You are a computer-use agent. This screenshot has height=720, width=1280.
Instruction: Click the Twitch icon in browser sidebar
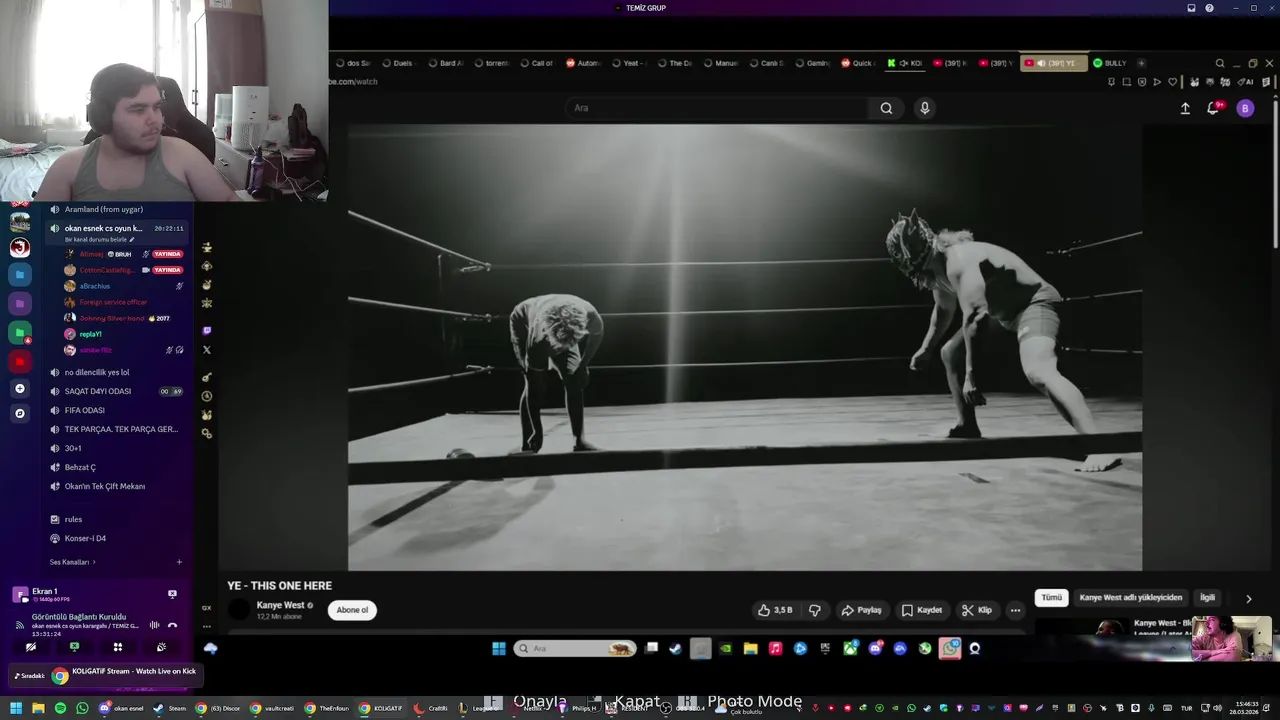point(207,331)
